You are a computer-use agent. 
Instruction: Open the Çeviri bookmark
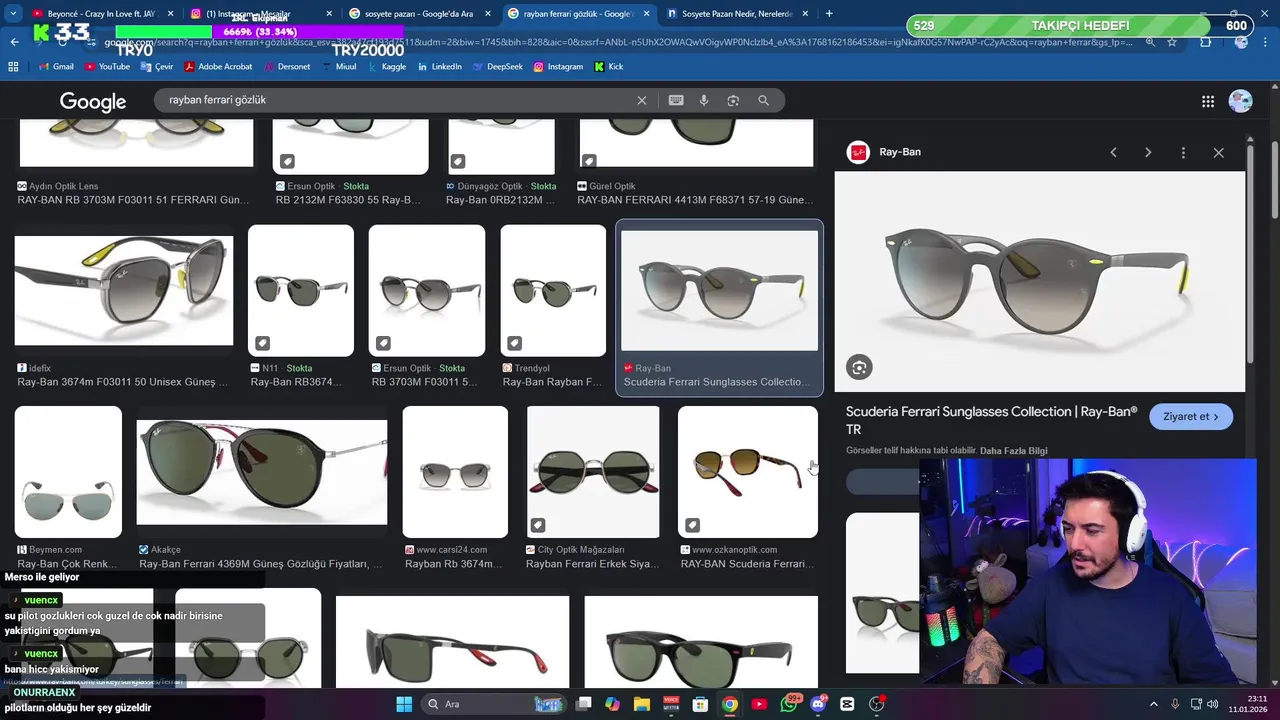click(157, 67)
